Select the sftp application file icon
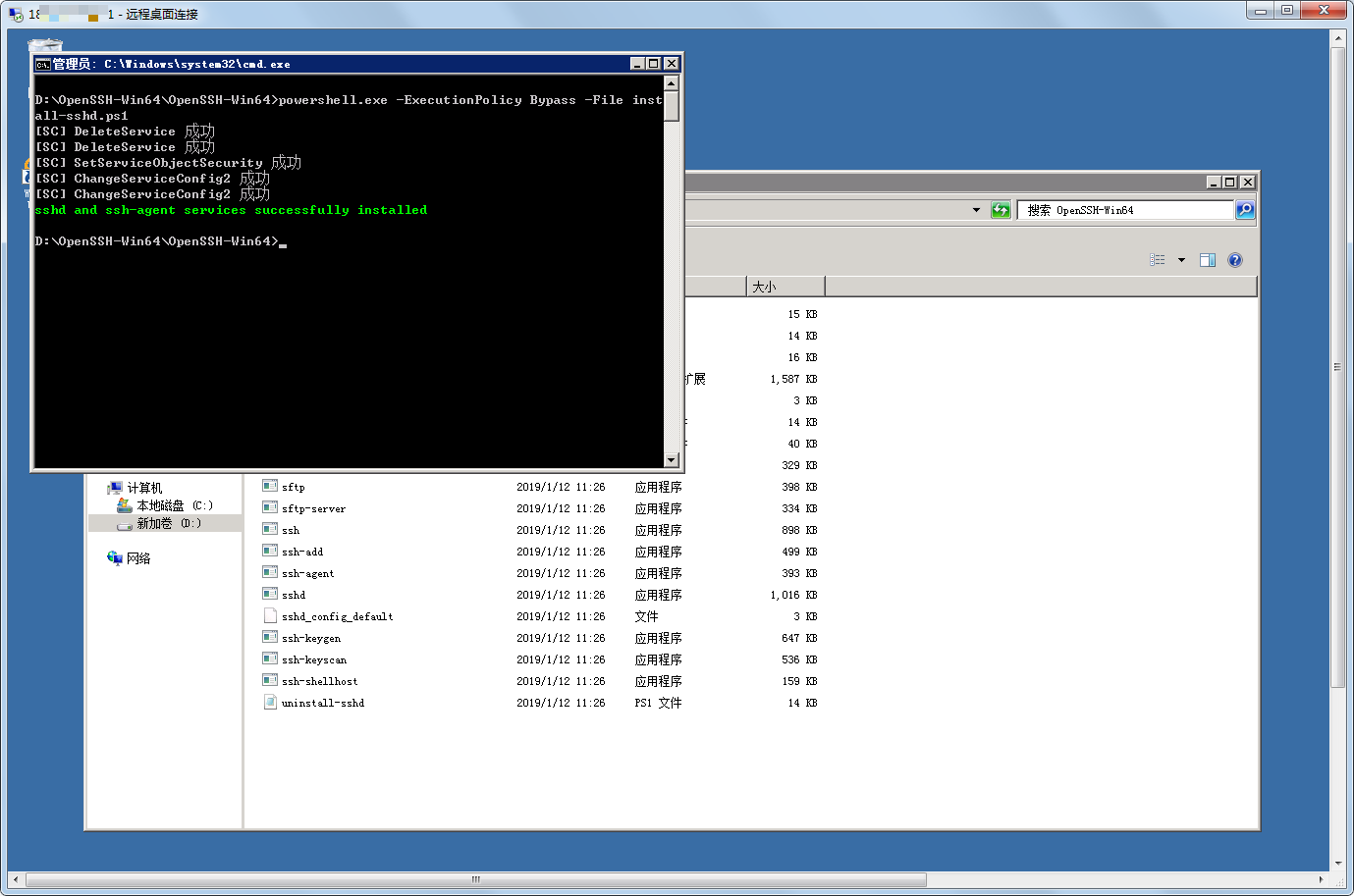 pos(270,486)
